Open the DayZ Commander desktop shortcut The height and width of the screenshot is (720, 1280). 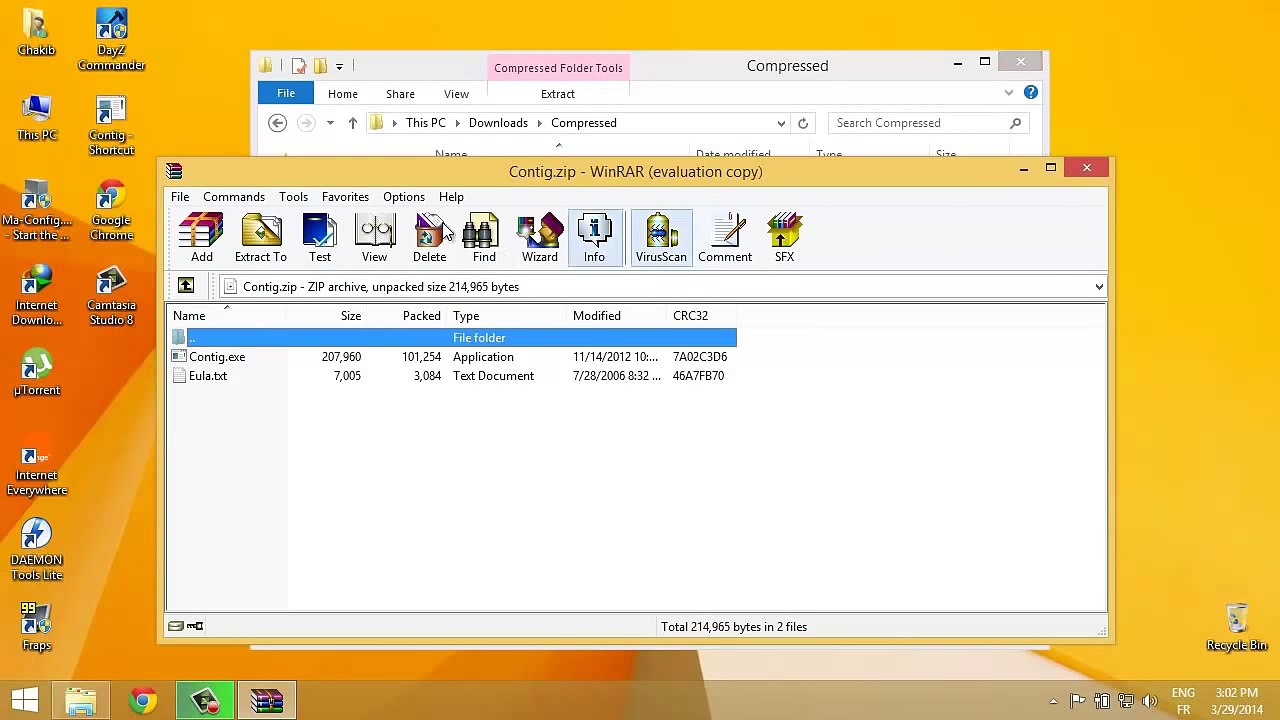click(x=111, y=41)
